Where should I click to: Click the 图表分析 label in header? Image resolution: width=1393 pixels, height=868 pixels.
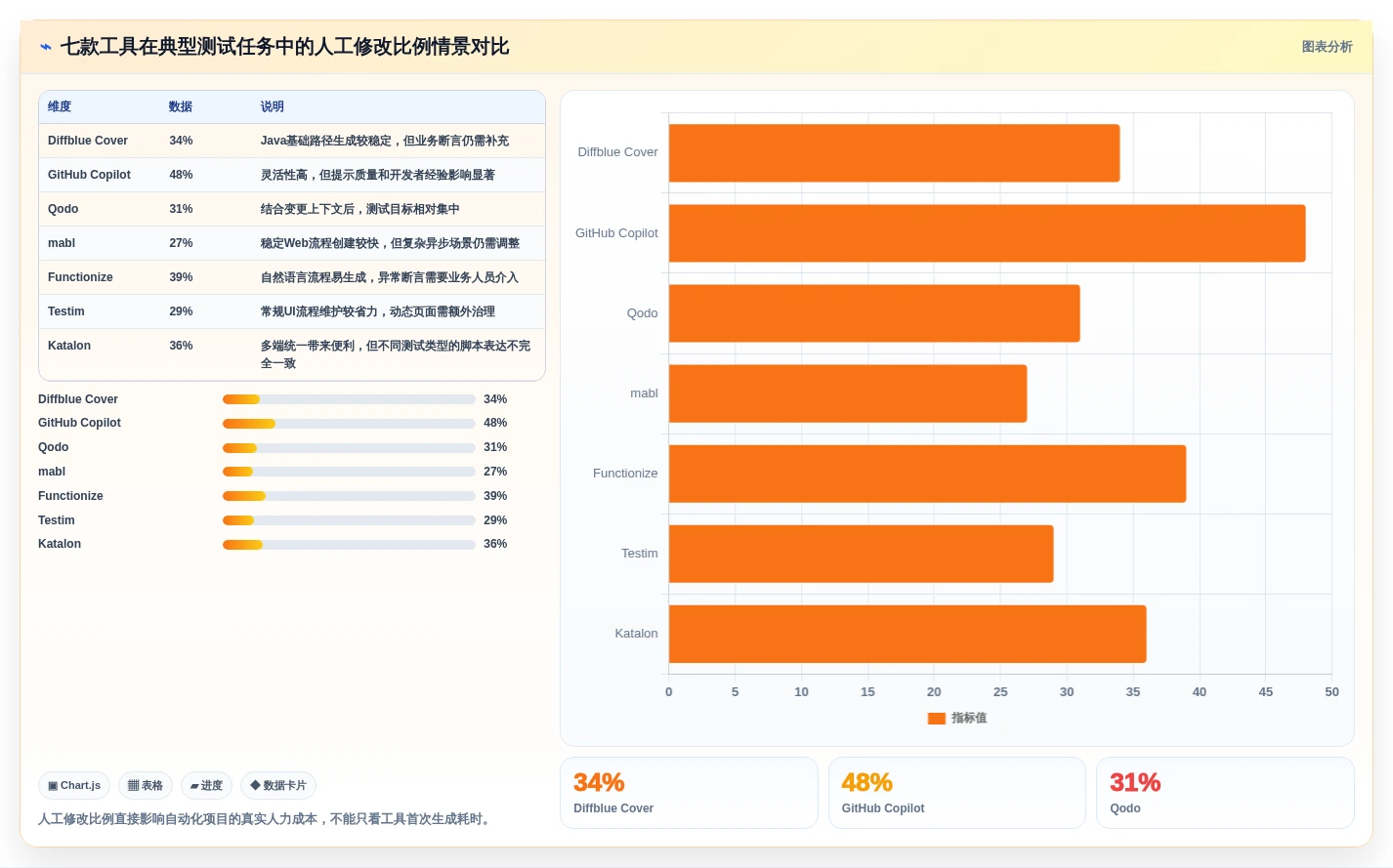(x=1327, y=47)
